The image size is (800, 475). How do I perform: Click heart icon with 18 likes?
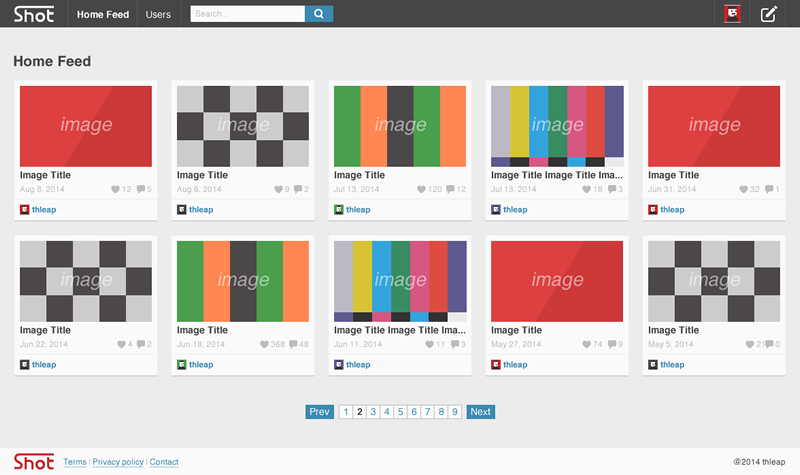click(586, 189)
